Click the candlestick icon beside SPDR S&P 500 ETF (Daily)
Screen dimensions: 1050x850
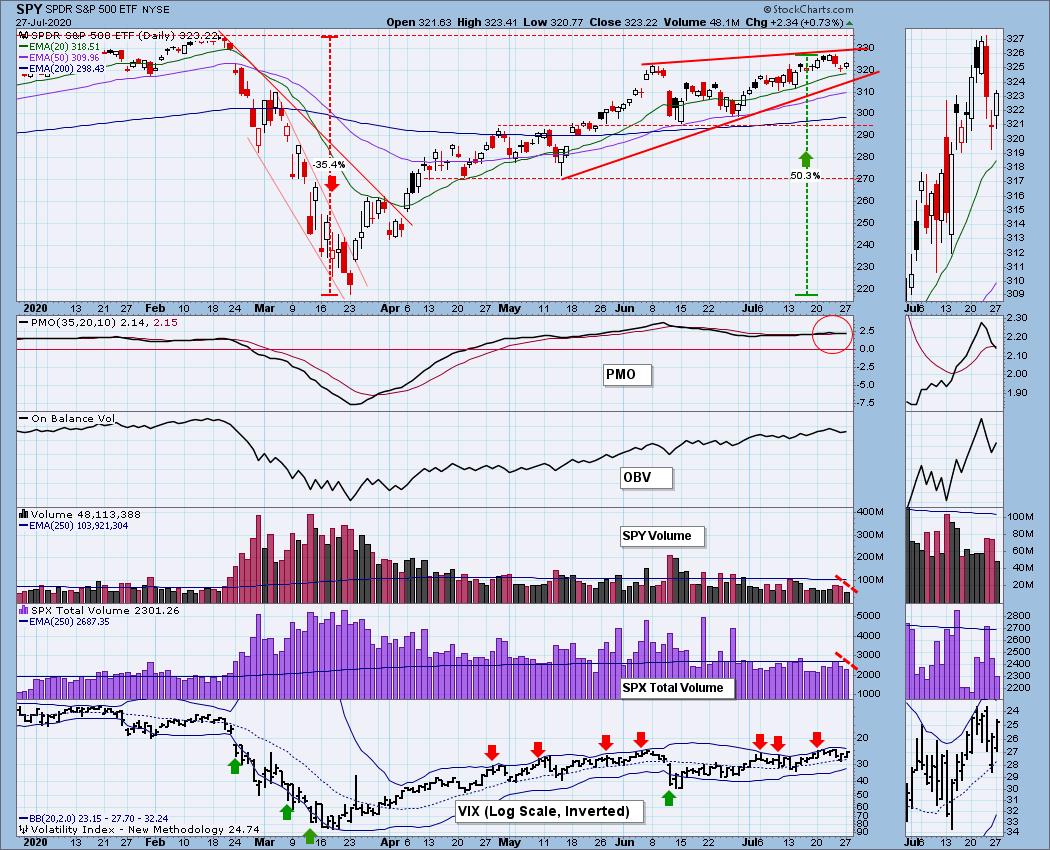[24, 36]
